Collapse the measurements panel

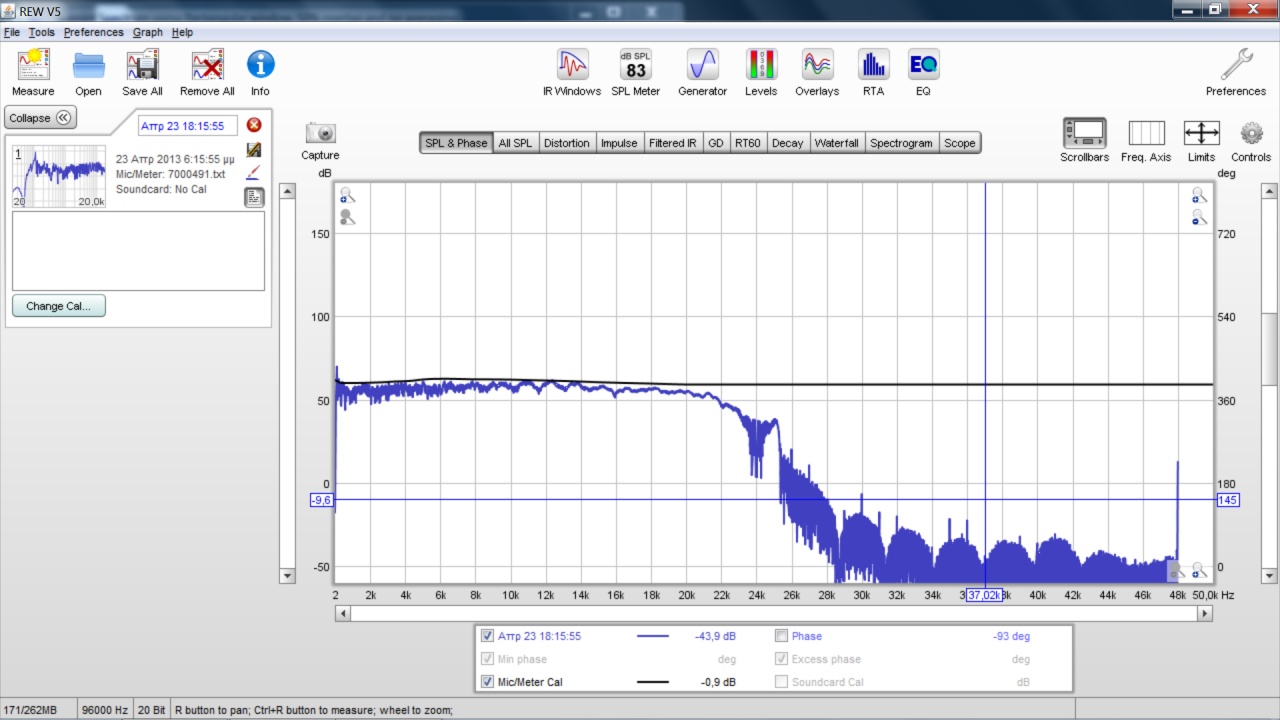click(40, 118)
